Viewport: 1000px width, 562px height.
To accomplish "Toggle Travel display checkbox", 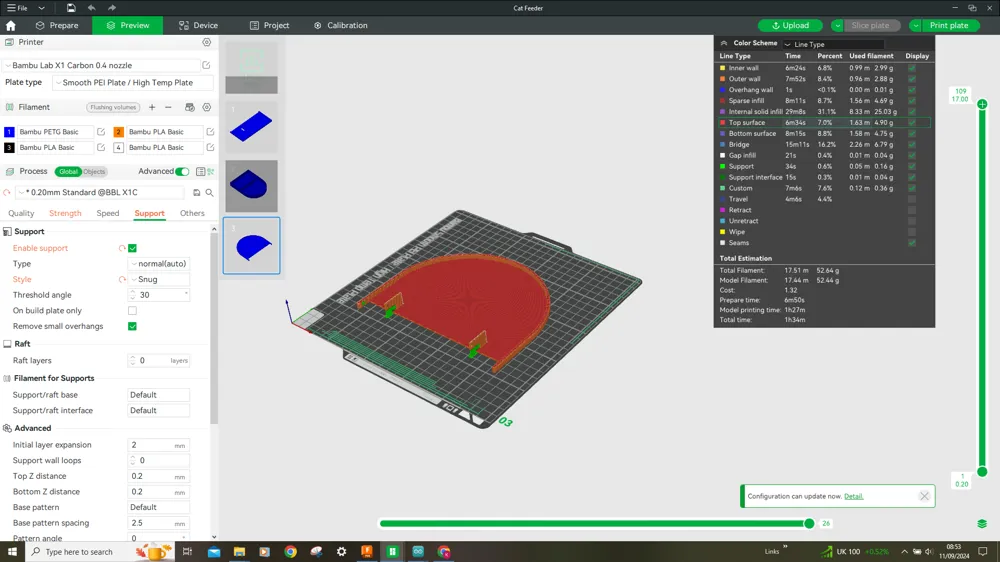I will (x=912, y=199).
